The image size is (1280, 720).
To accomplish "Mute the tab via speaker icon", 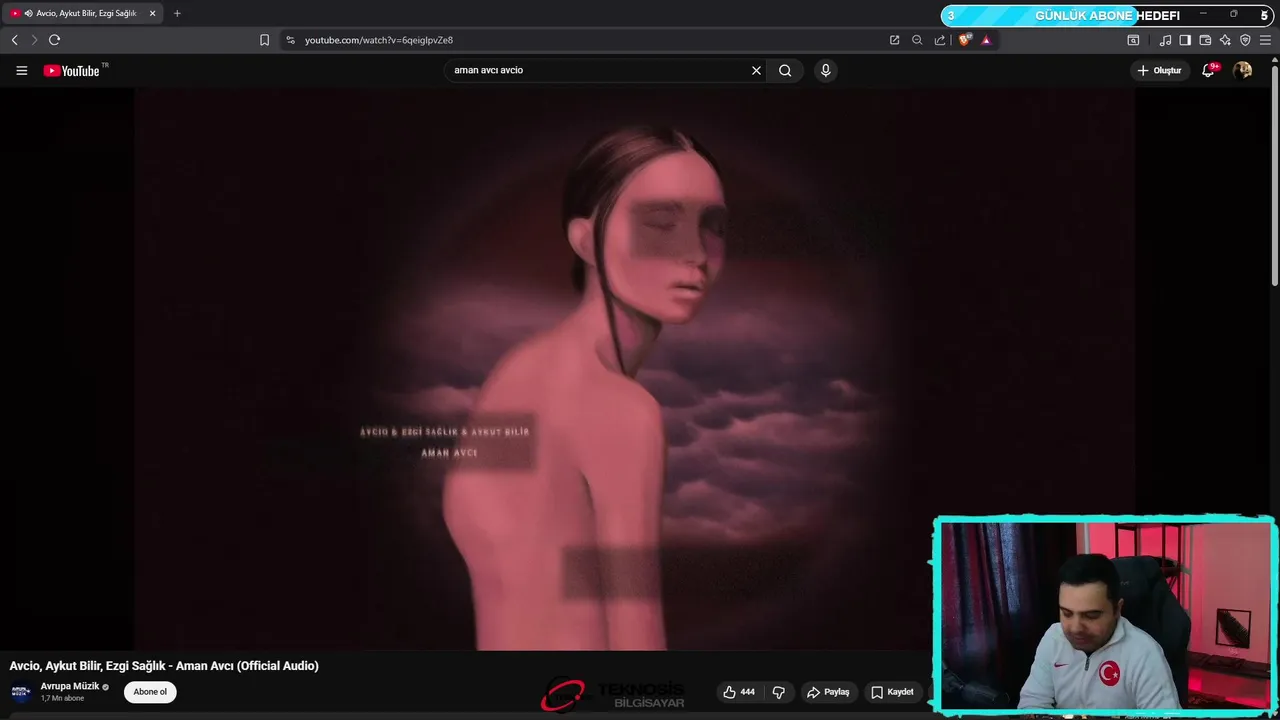I will (28, 13).
